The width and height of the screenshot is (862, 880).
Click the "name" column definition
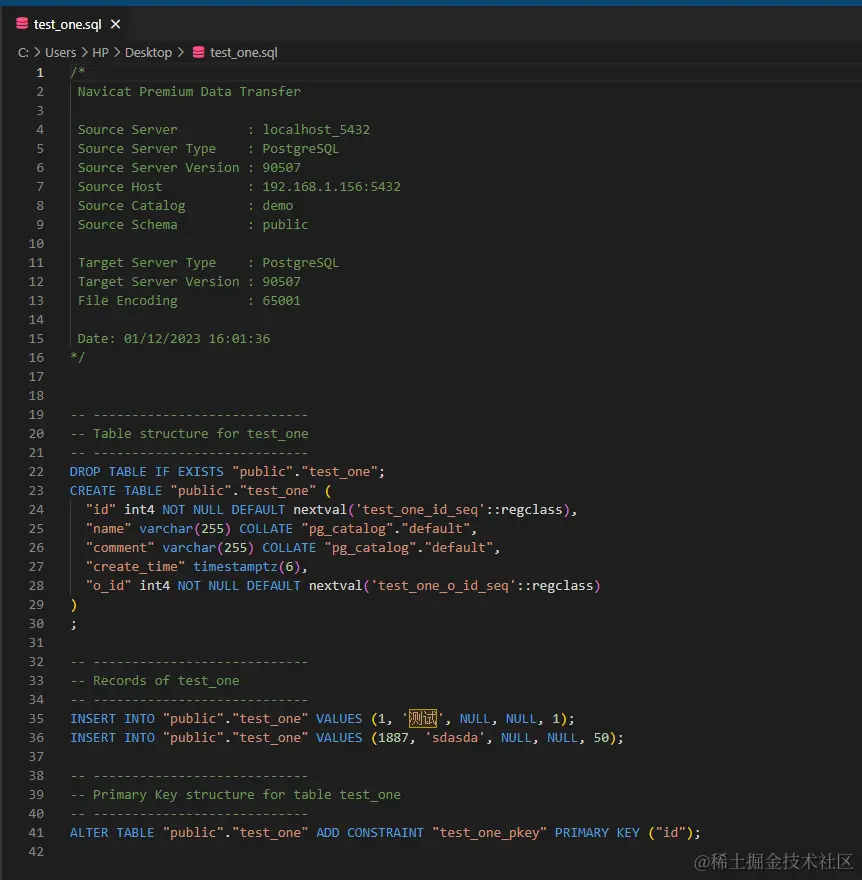(281, 529)
